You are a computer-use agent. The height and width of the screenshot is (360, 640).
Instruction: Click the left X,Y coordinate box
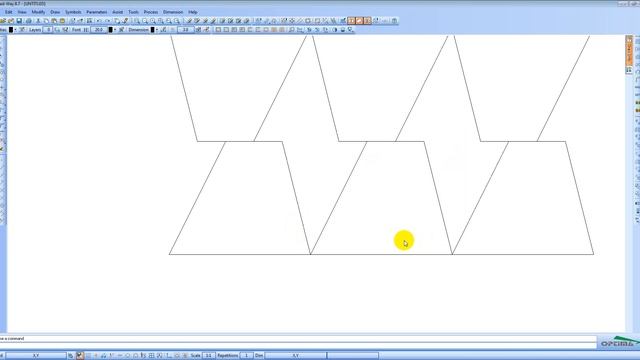(36, 356)
